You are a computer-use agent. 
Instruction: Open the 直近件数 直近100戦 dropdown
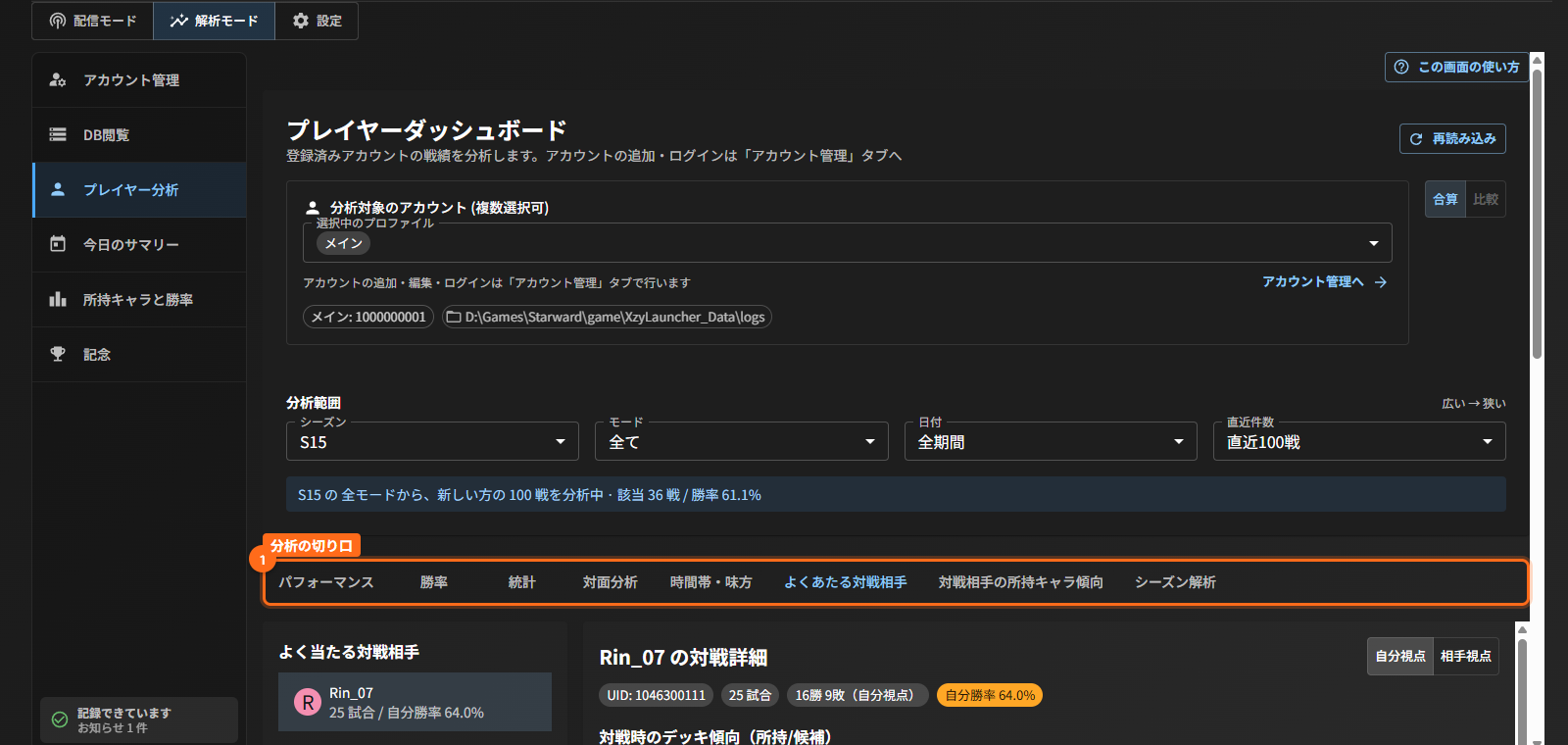tap(1359, 441)
